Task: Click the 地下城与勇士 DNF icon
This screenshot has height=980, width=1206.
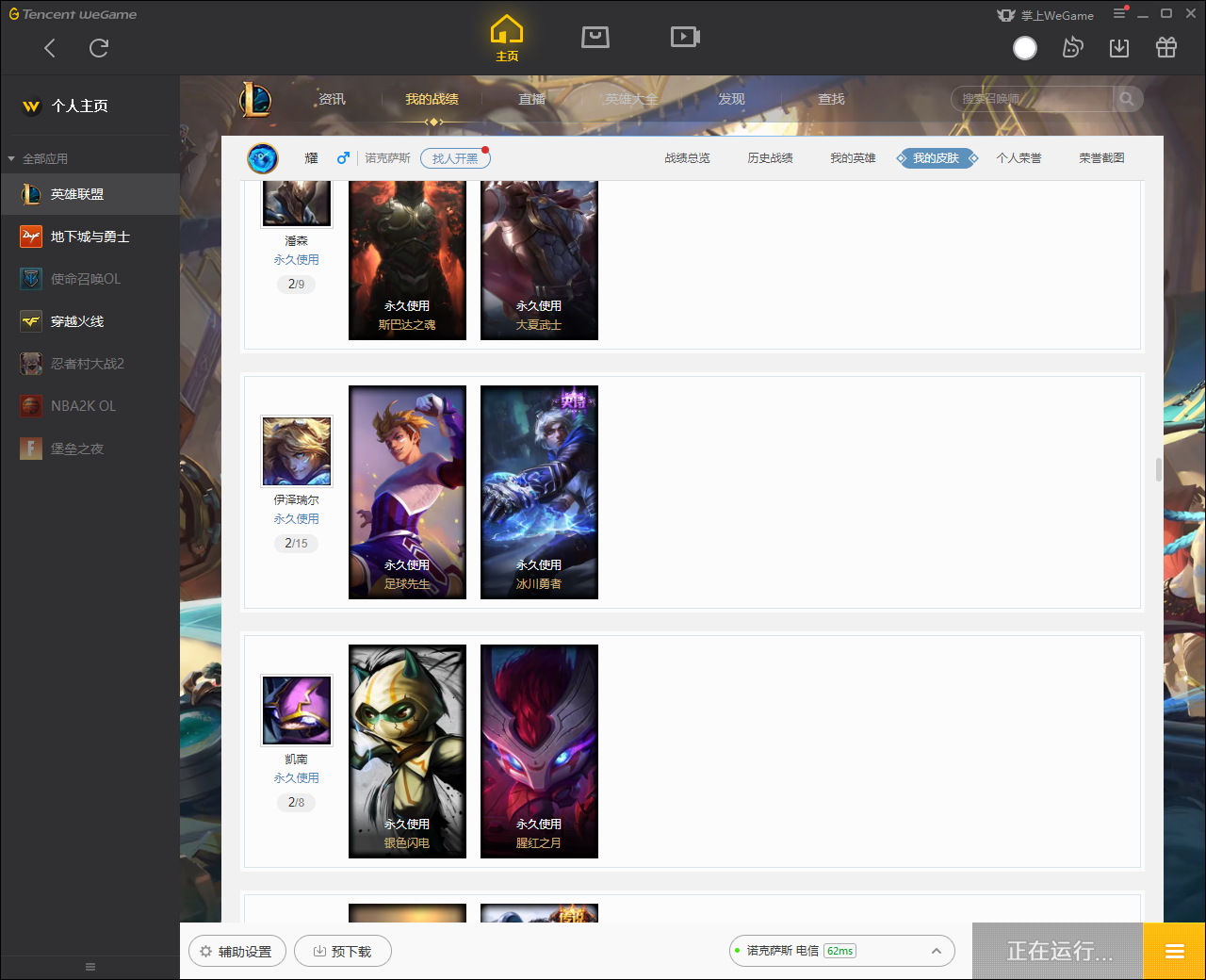Action: (x=31, y=237)
